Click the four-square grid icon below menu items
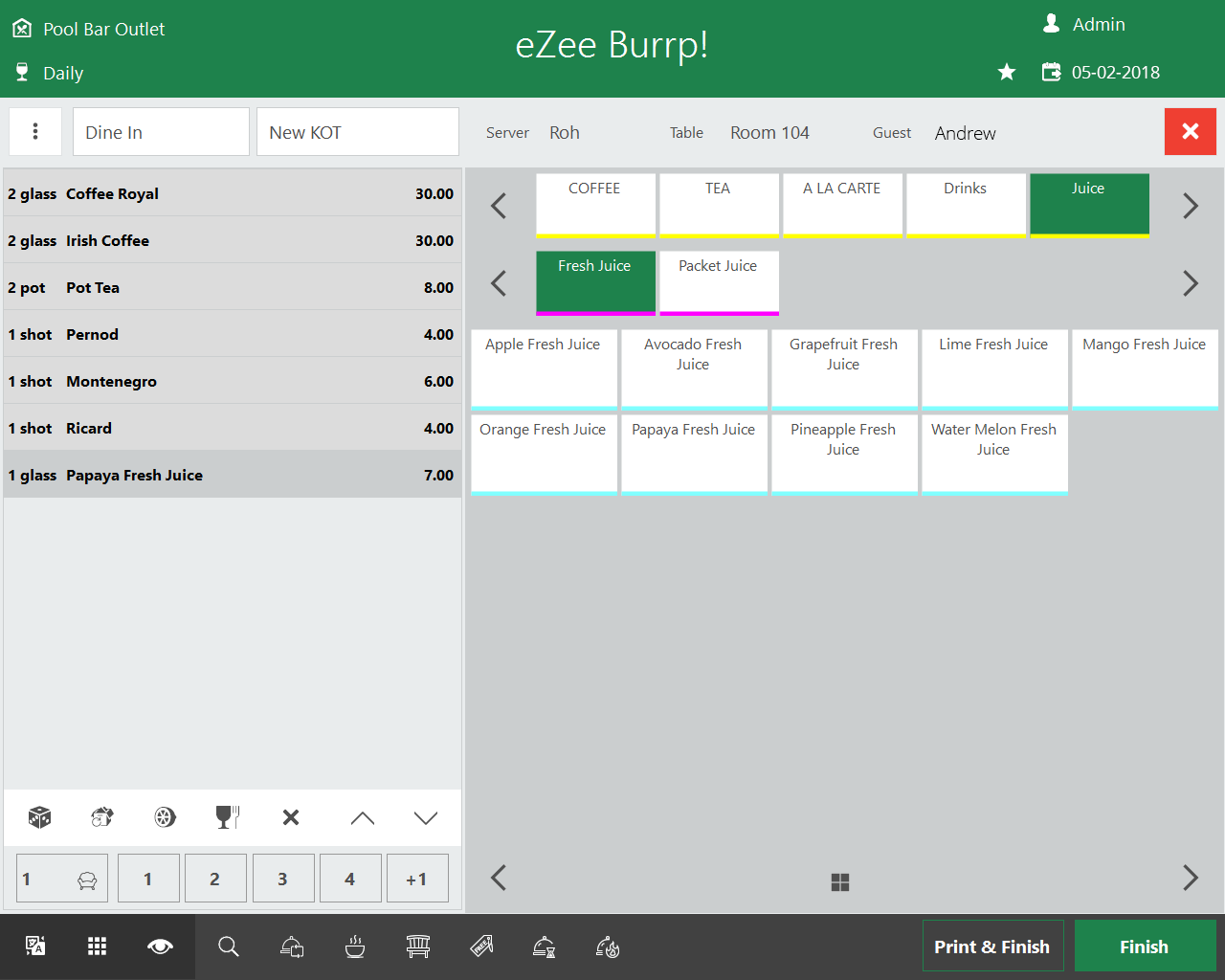1225x980 pixels. pyautogui.click(x=840, y=882)
